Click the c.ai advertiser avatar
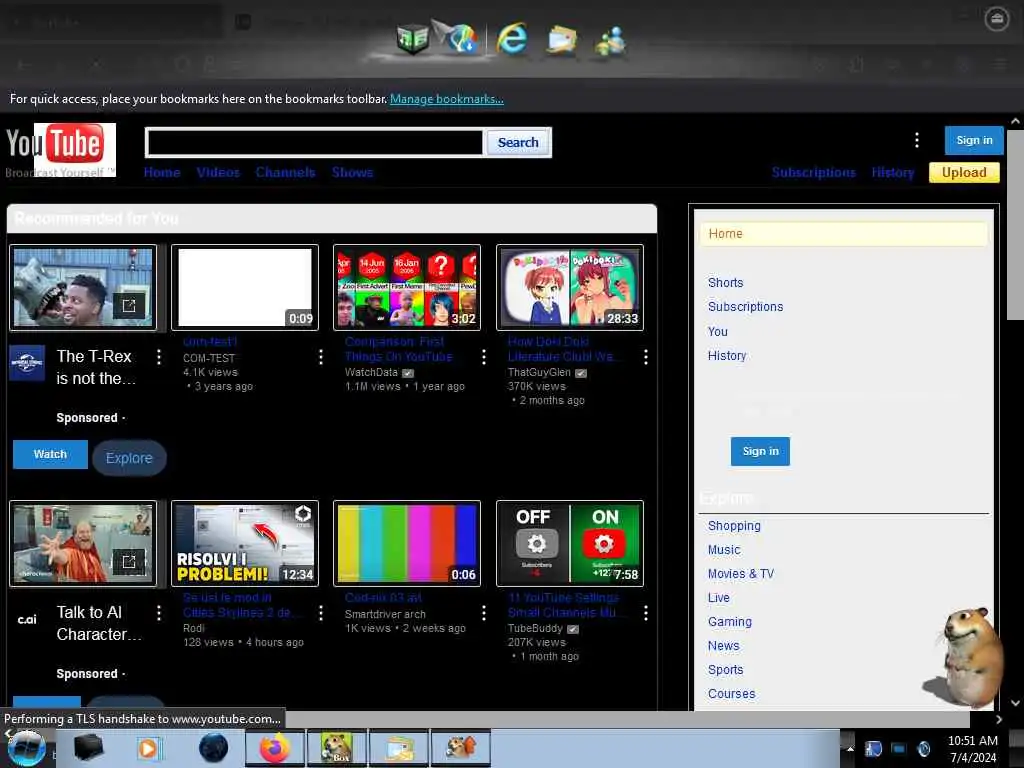 click(27, 619)
